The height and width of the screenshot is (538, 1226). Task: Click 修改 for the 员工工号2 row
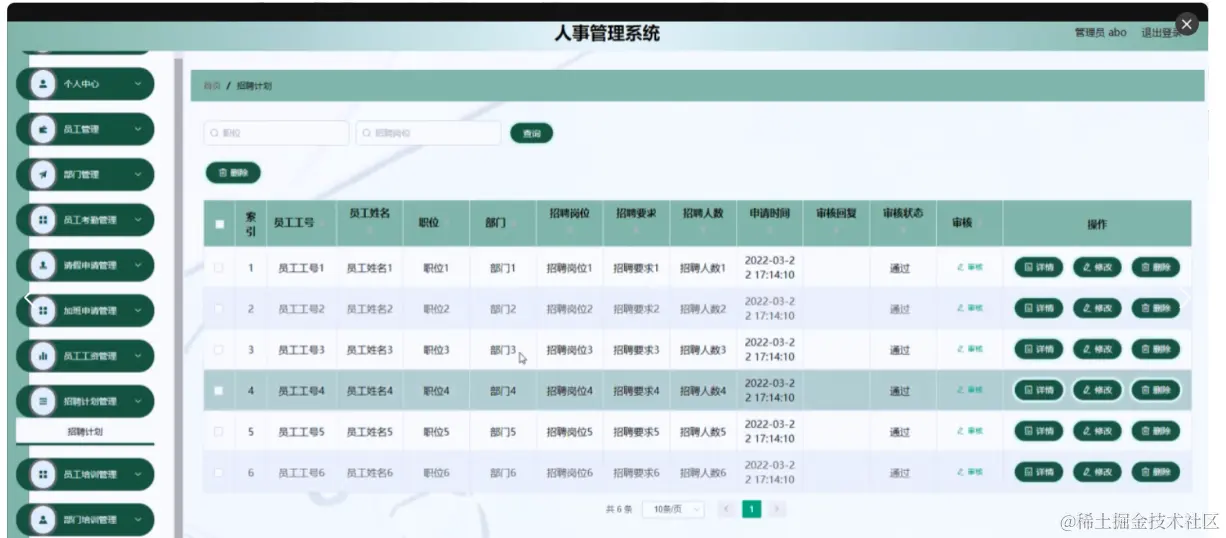tap(1097, 308)
